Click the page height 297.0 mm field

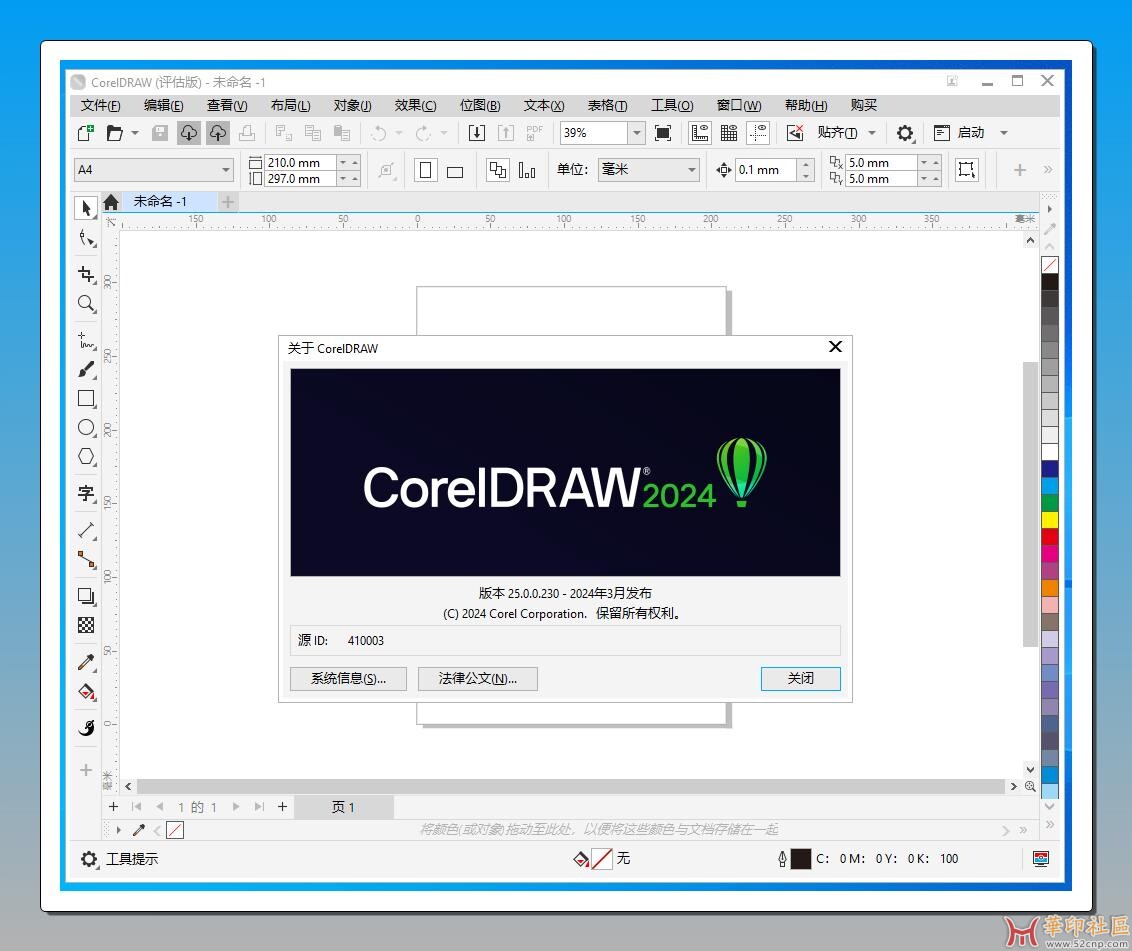(300, 179)
